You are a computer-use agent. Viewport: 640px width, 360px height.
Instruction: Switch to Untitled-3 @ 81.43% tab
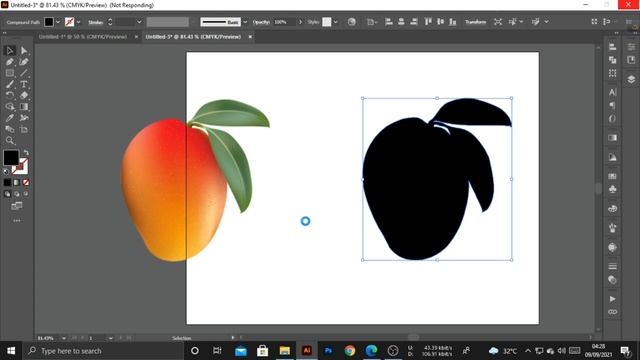(x=193, y=37)
